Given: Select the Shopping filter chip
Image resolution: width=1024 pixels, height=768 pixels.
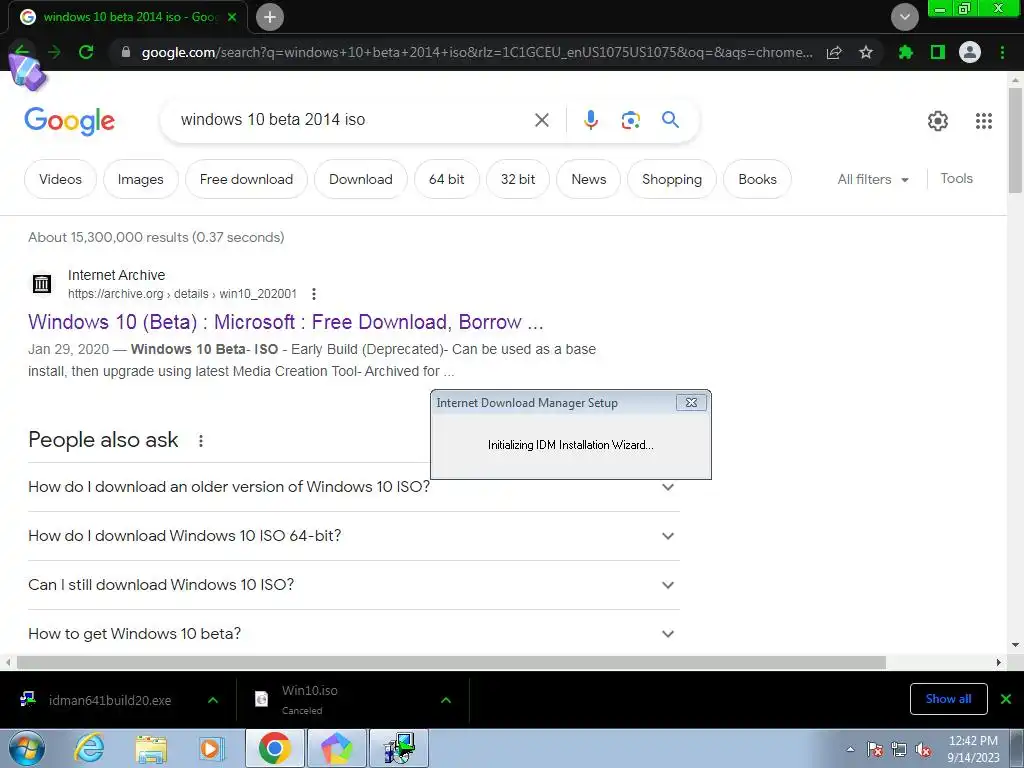Looking at the screenshot, I should [x=672, y=179].
